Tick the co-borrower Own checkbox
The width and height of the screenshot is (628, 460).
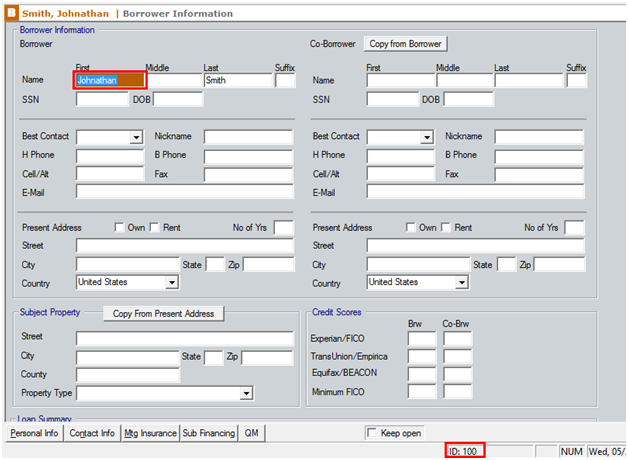pos(411,228)
